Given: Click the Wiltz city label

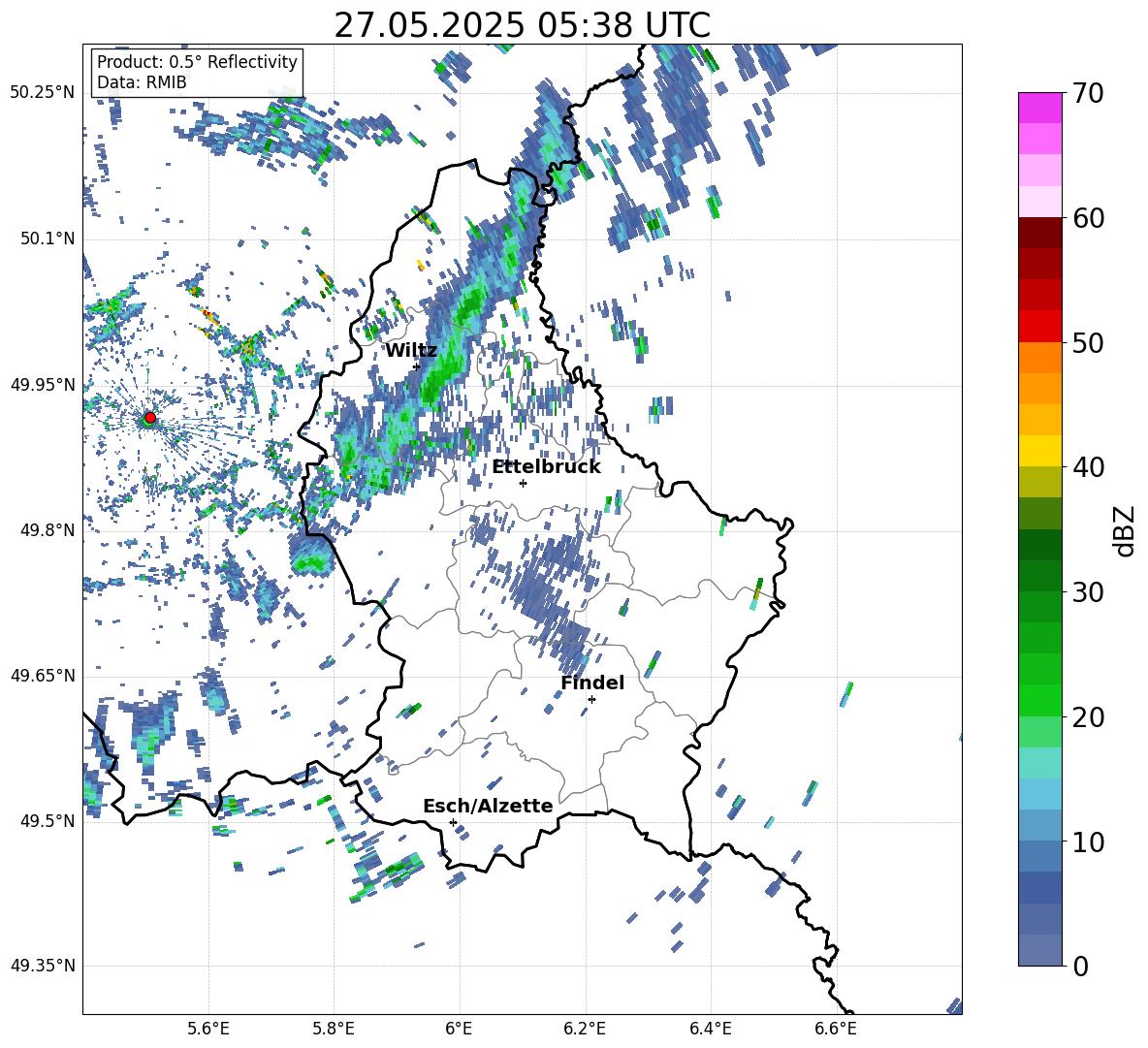Looking at the screenshot, I should (x=411, y=351).
